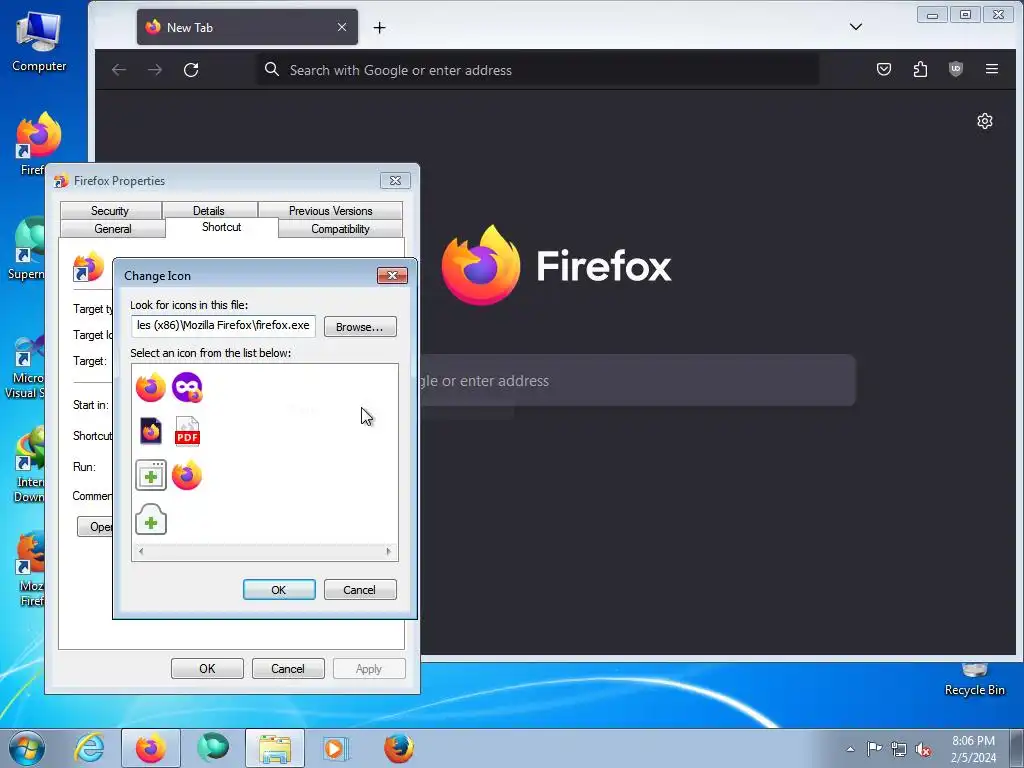1024x768 pixels.
Task: Select the Shortcut tab
Action: point(221,227)
